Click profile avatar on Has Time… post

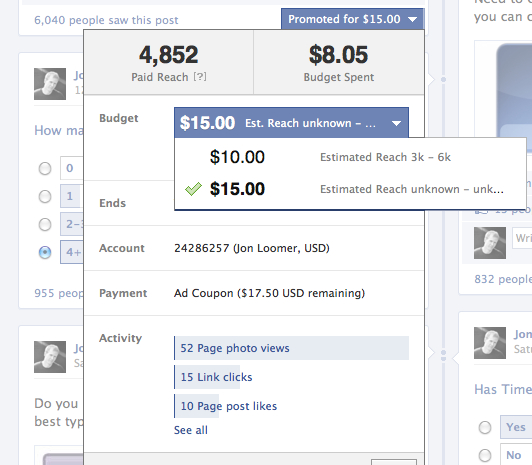490,343
